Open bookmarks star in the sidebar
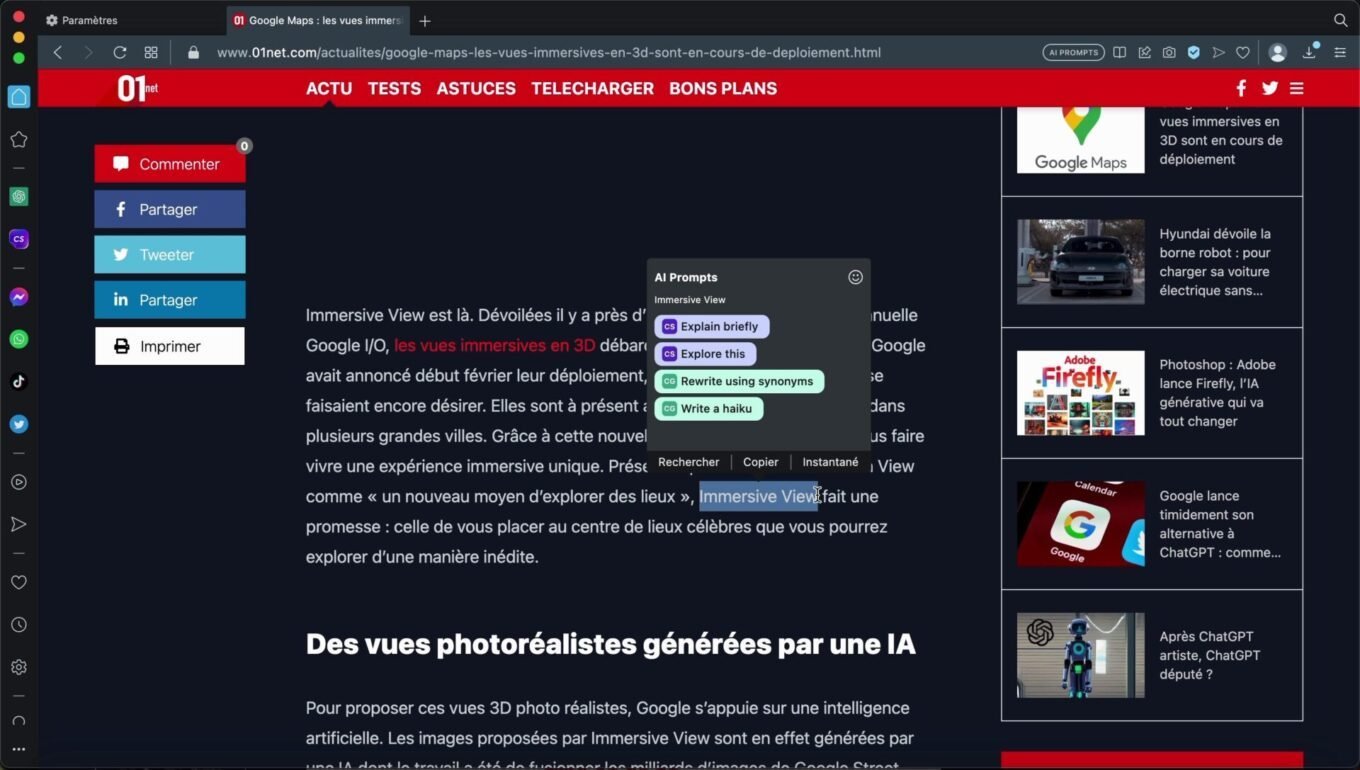Viewport: 1360px width, 770px height. coord(19,140)
